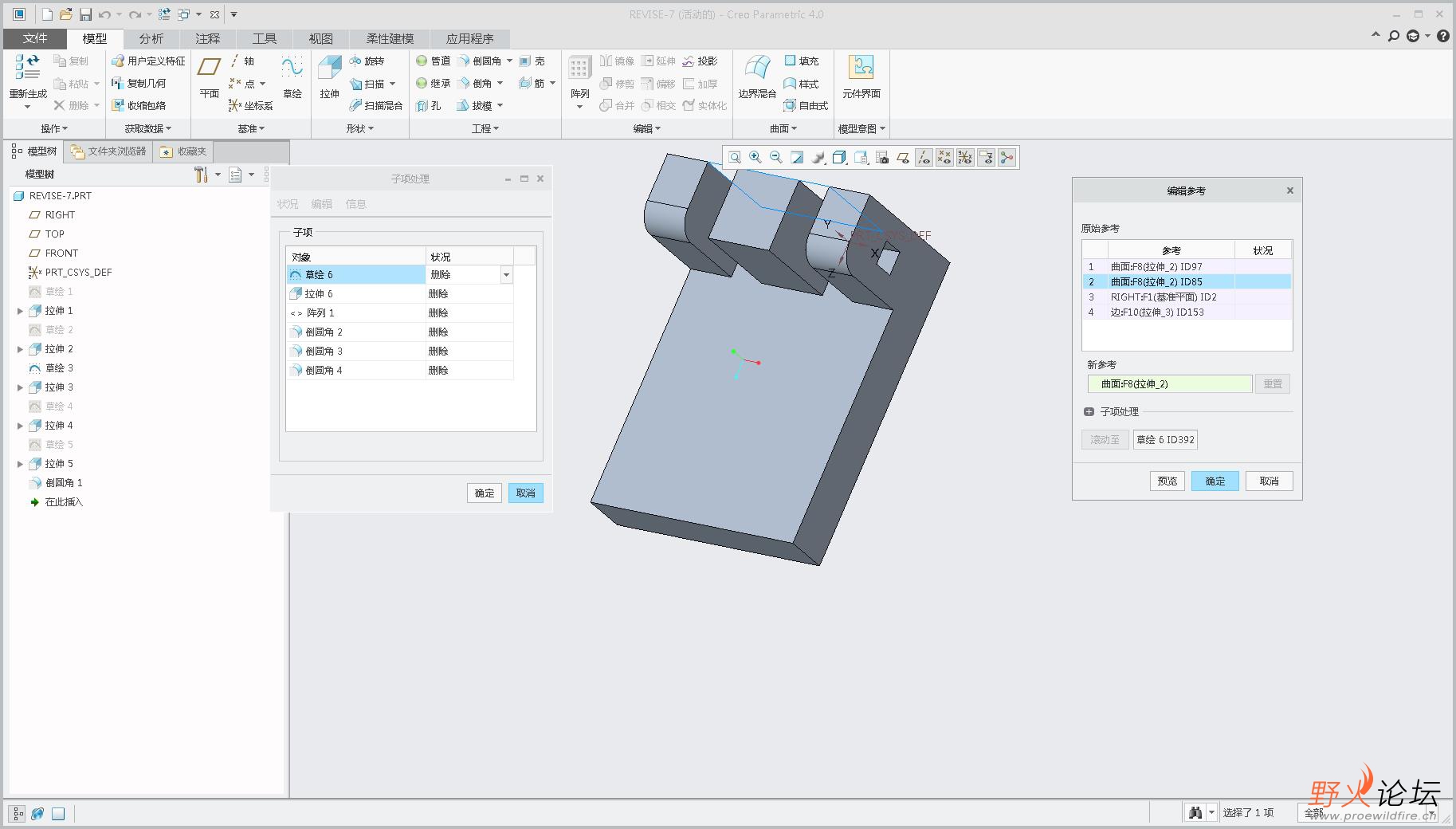
Task: Open the 模型意图 group dropdown
Action: (862, 128)
